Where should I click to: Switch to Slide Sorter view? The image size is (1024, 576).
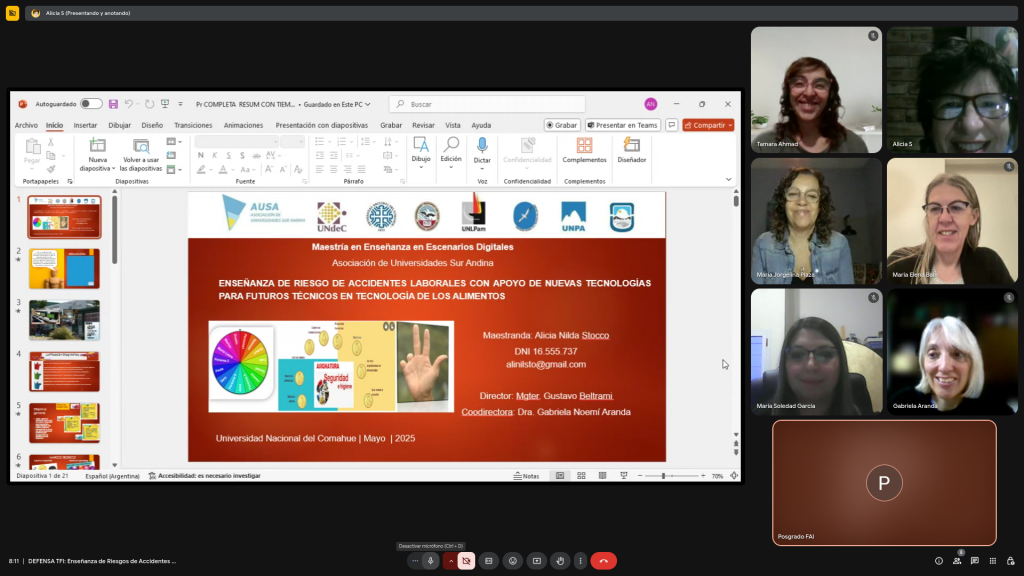tap(581, 476)
